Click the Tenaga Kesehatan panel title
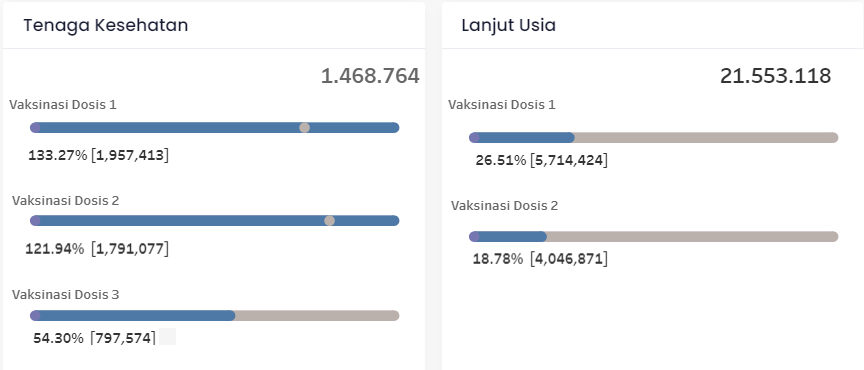This screenshot has height=370, width=864. (106, 25)
